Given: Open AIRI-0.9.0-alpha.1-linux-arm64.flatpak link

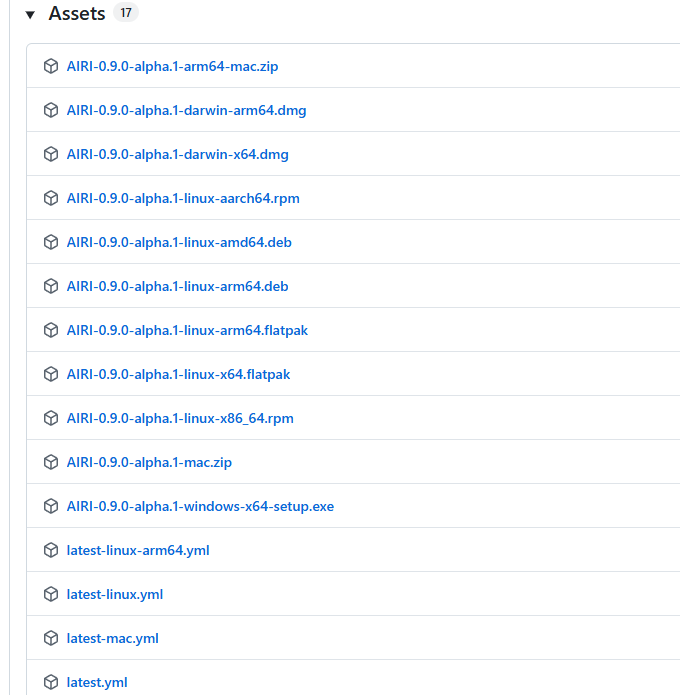Looking at the screenshot, I should click(x=187, y=330).
